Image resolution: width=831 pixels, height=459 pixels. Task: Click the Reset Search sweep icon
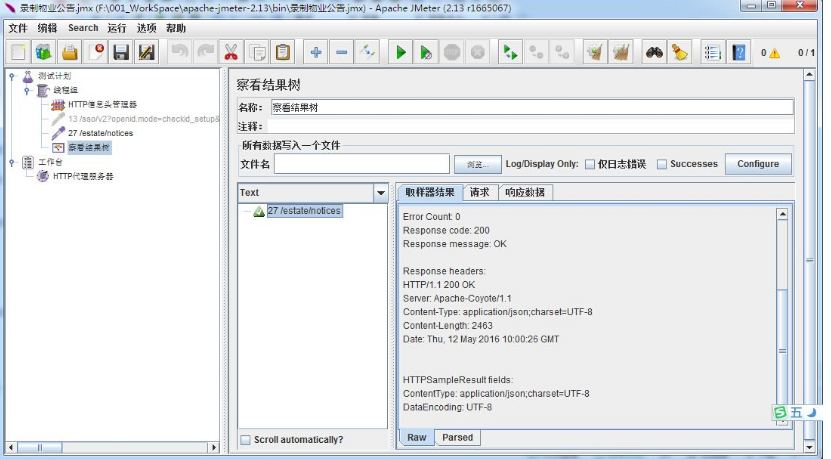pyautogui.click(x=679, y=52)
